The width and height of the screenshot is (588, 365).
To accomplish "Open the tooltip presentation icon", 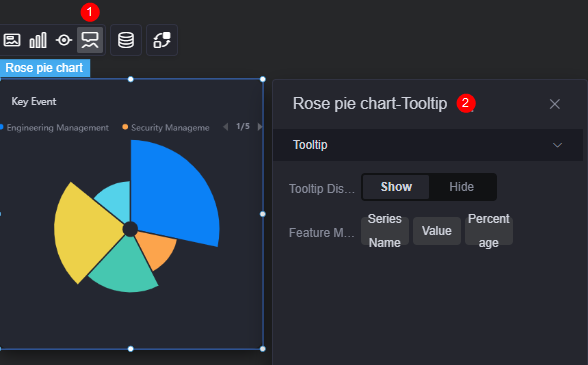I will [x=90, y=40].
